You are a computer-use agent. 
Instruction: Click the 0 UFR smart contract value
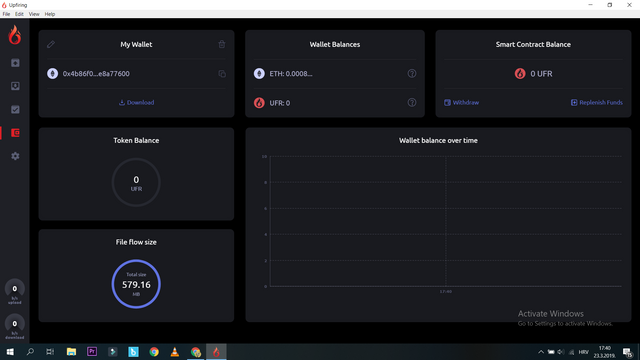click(x=541, y=74)
